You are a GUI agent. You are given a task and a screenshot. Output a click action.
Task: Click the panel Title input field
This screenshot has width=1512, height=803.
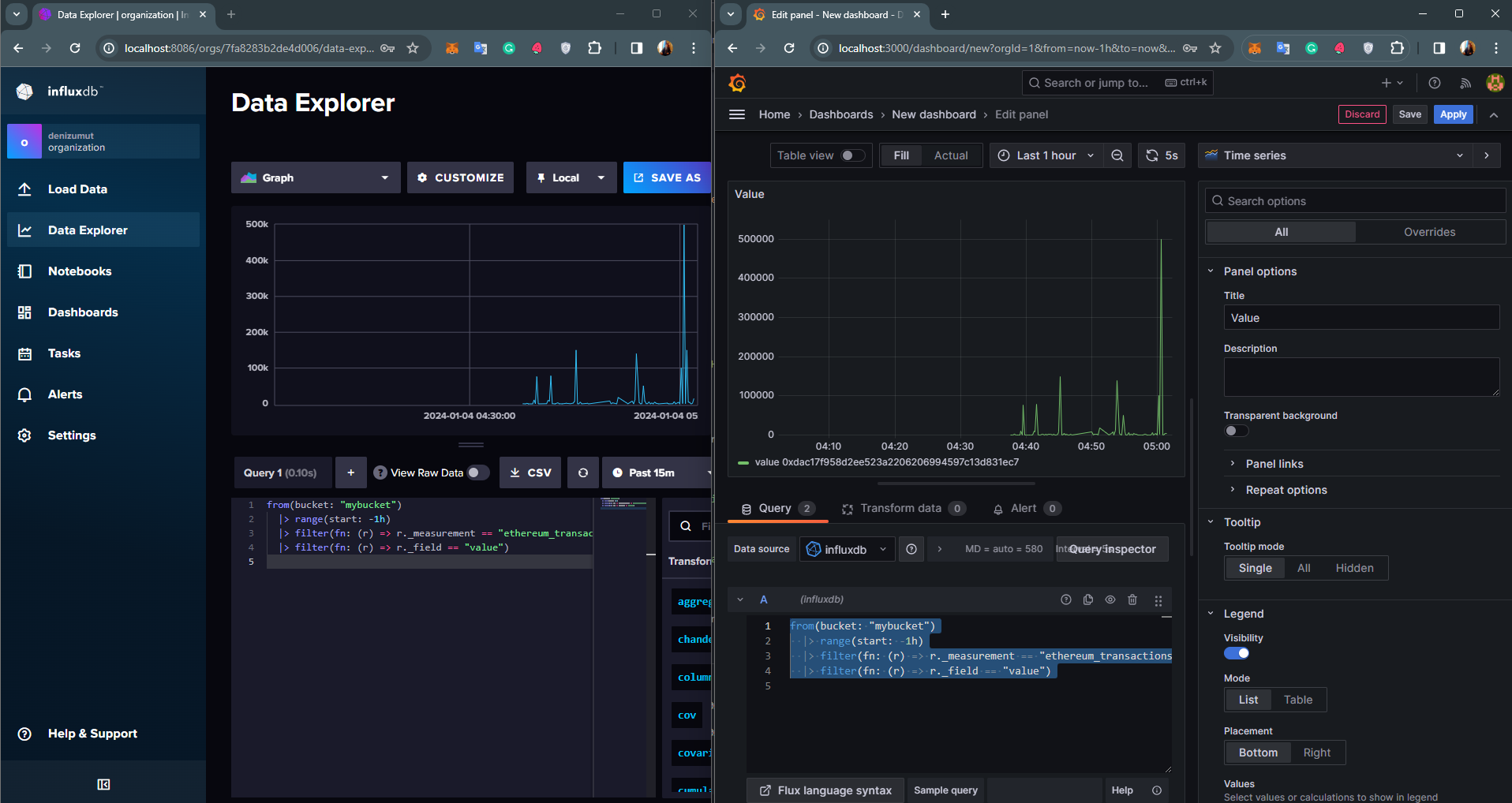point(1361,317)
